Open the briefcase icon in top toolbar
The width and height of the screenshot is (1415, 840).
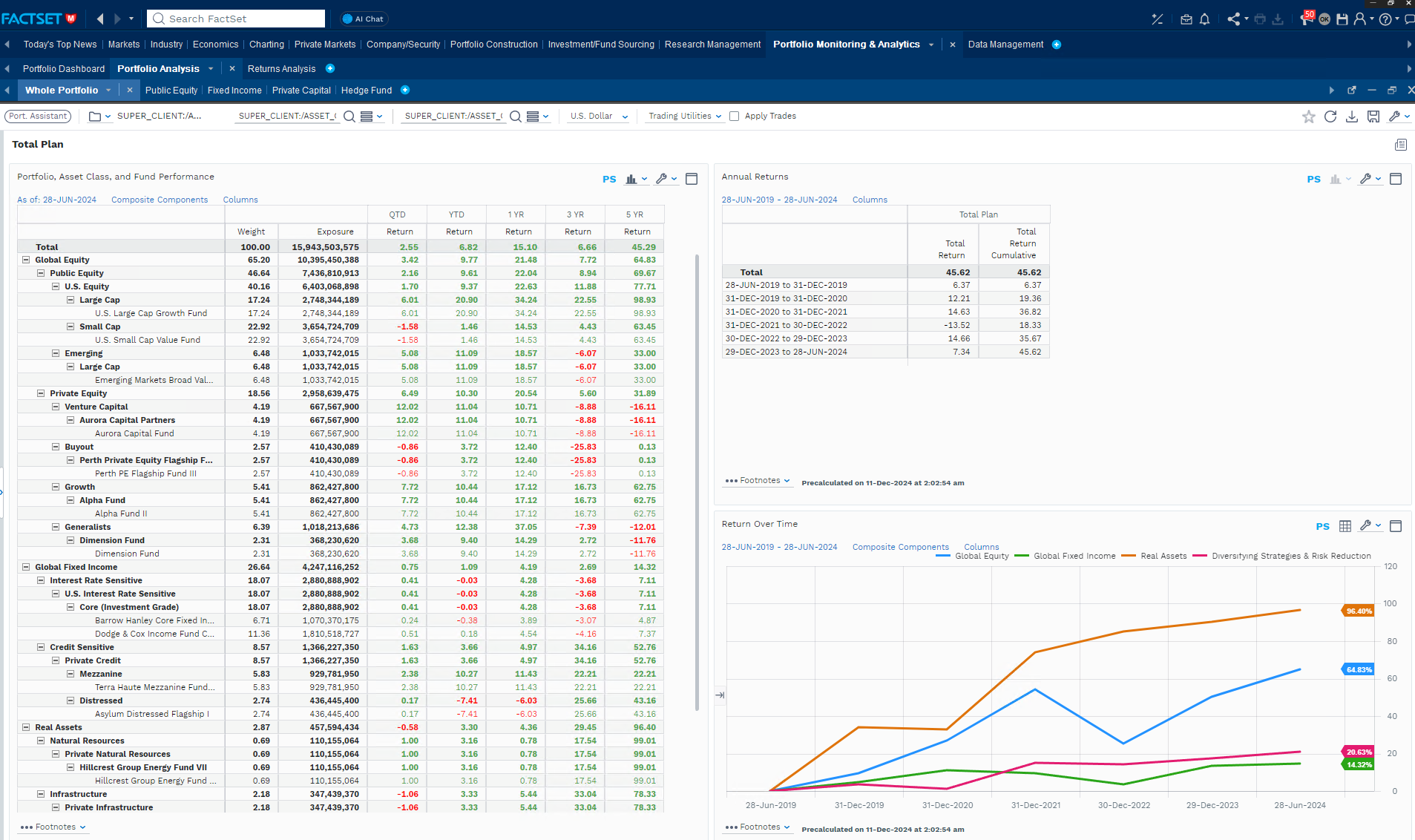pos(1186,19)
